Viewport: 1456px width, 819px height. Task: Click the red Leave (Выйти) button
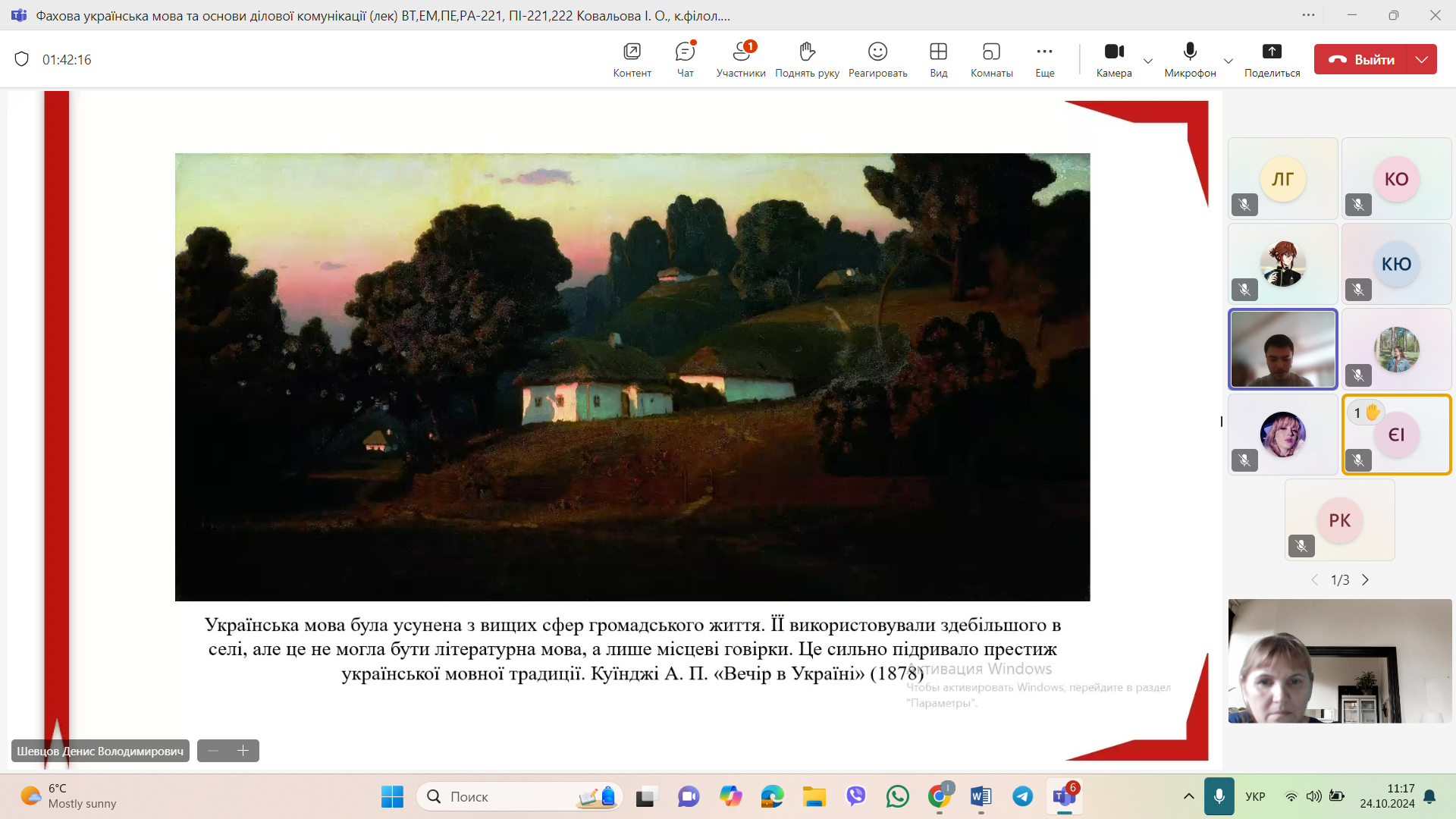coord(1361,59)
